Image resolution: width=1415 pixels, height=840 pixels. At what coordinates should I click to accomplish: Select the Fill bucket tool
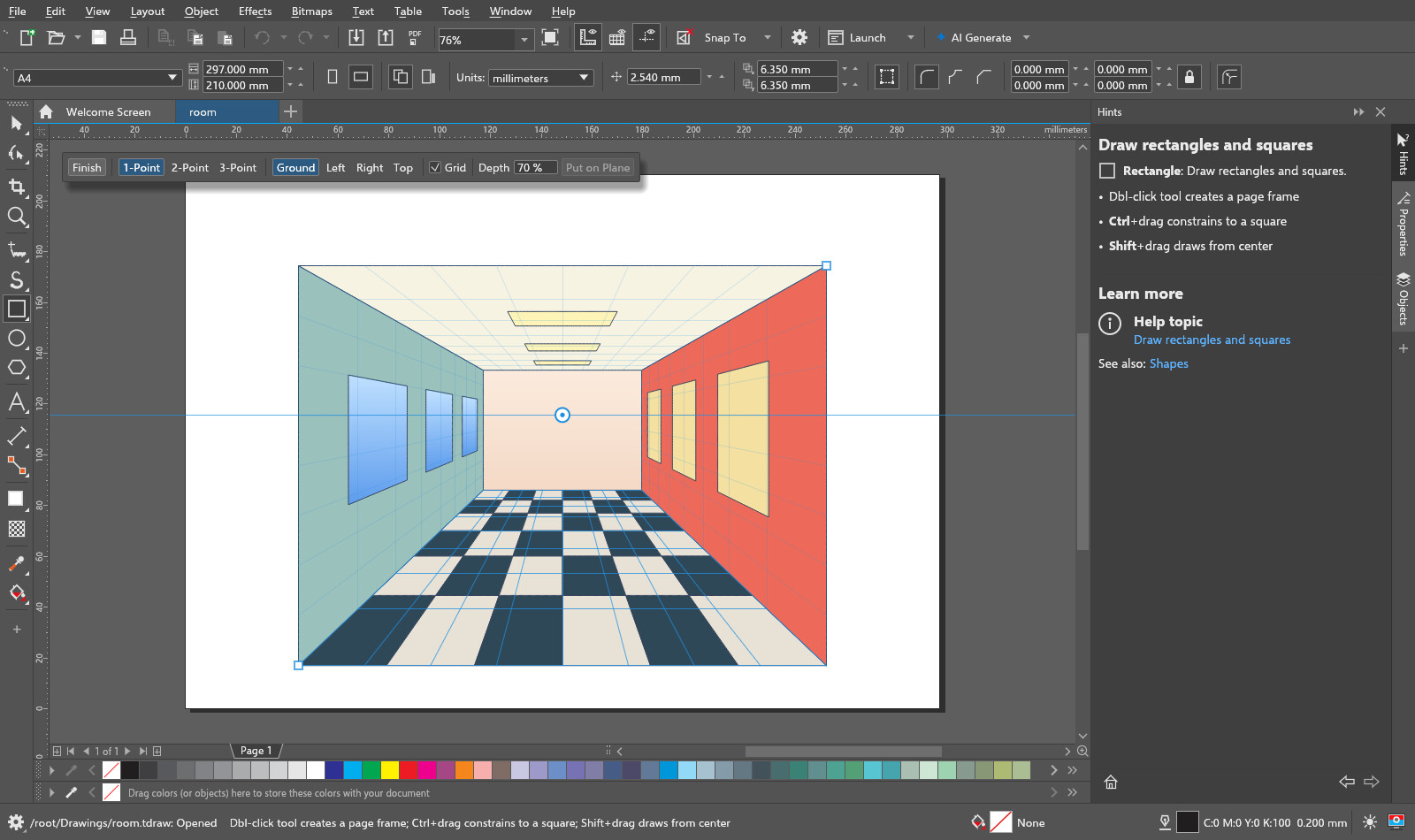(16, 593)
